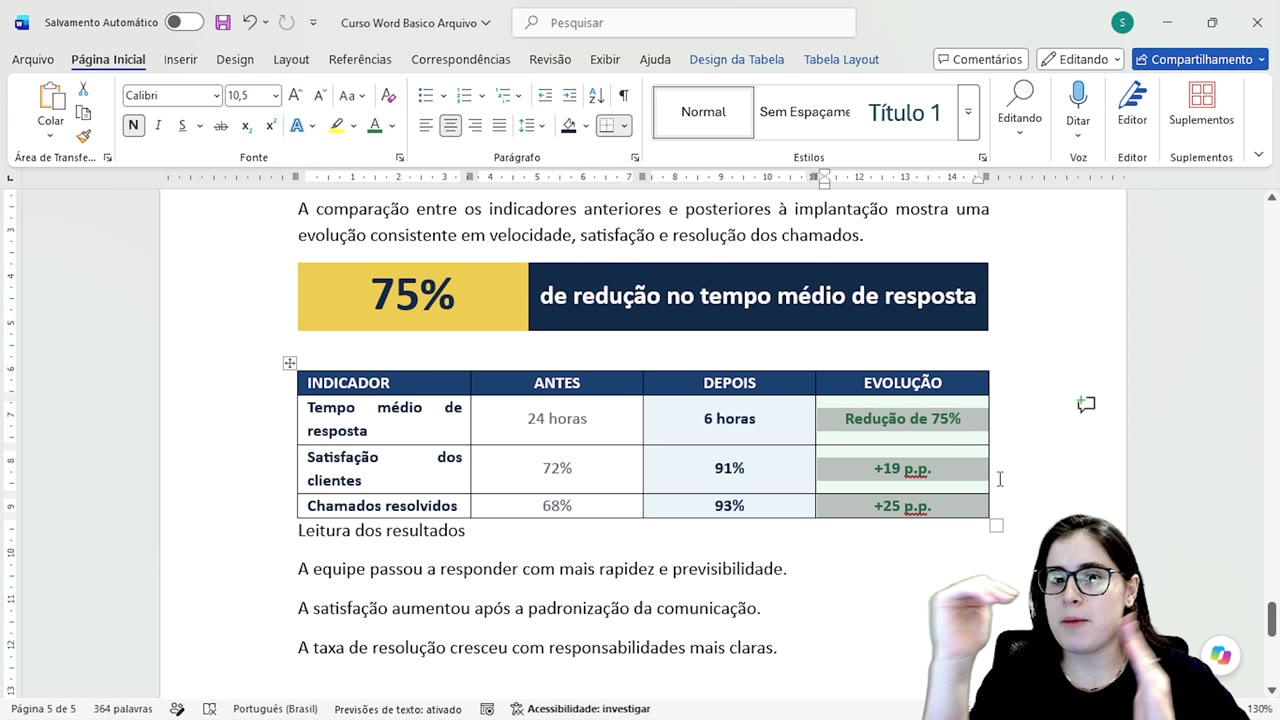Toggle italic formatting
Screen dimensions: 1280x720
158,126
